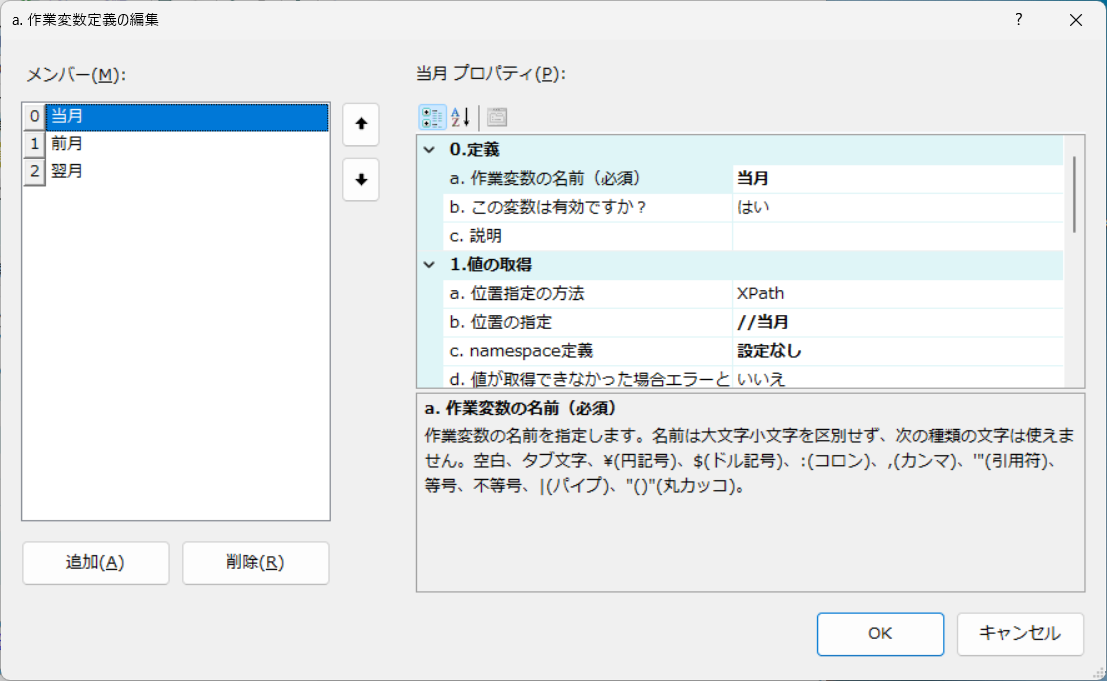Move the selected member up

point(361,124)
